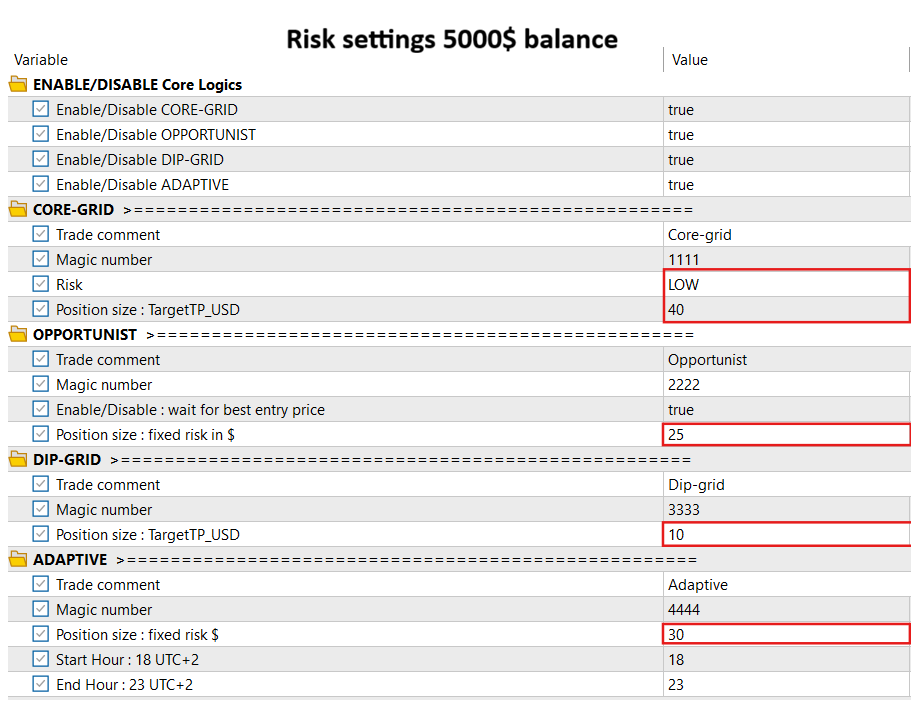Click the OPPORTUNIST section folder icon

[18, 335]
